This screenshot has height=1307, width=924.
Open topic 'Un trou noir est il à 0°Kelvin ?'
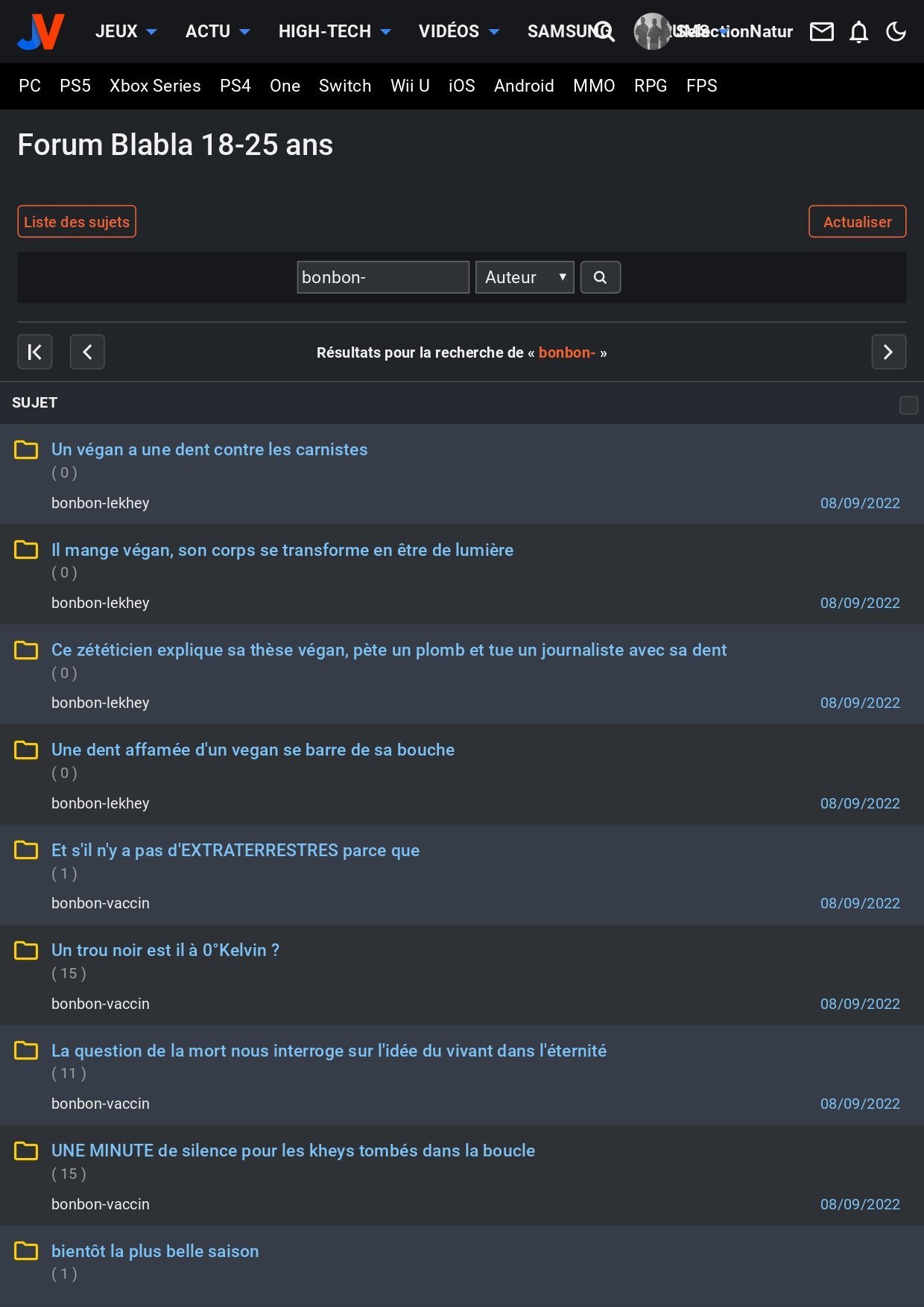[x=165, y=950]
